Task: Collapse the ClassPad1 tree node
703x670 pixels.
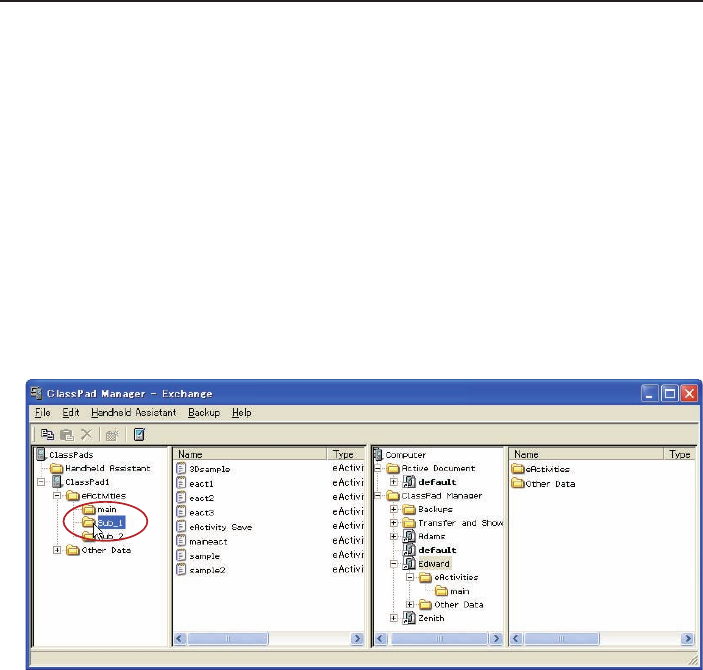Action: (41, 482)
